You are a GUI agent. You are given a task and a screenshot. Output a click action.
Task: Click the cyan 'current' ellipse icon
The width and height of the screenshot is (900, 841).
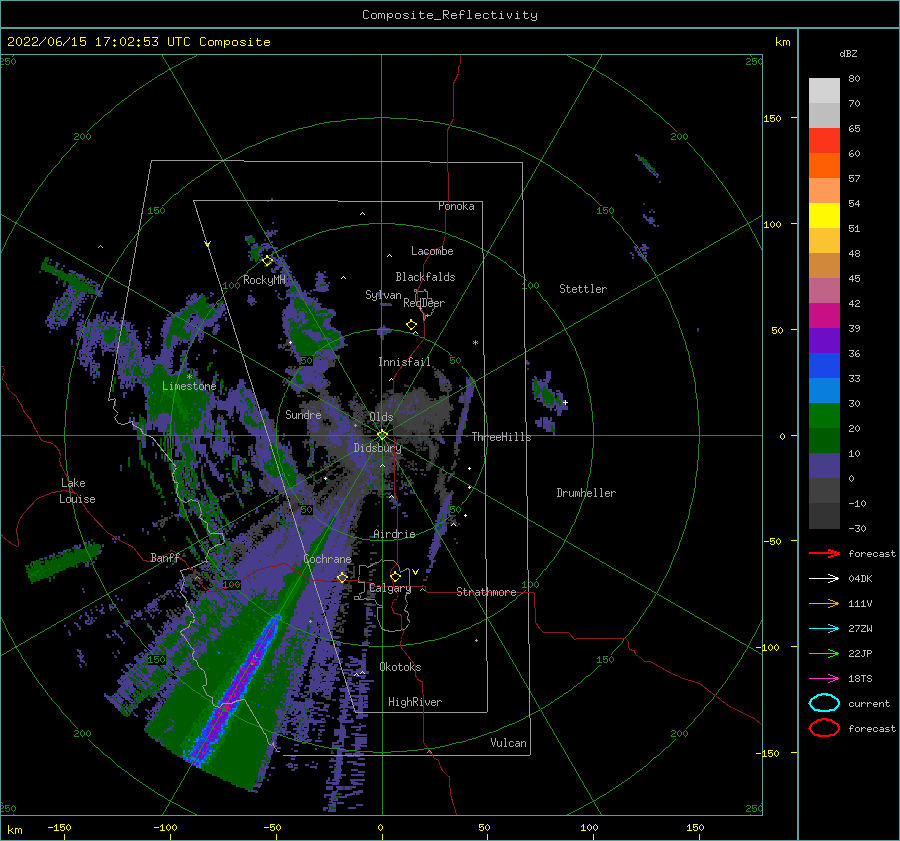(x=824, y=703)
